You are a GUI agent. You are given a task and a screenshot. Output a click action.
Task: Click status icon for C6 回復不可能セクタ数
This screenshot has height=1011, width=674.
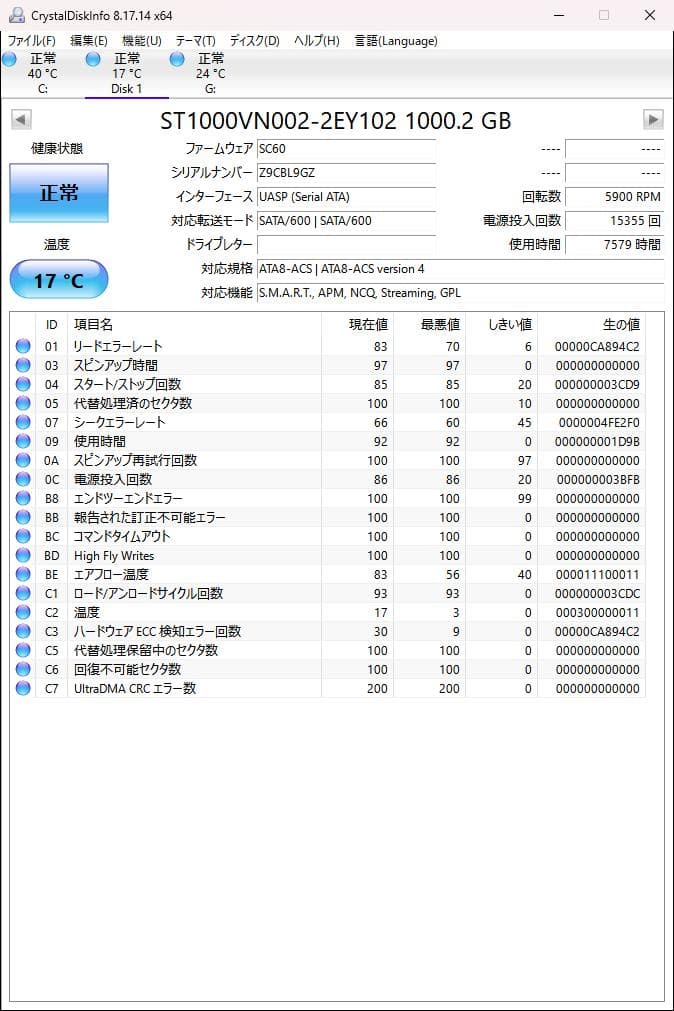point(23,669)
